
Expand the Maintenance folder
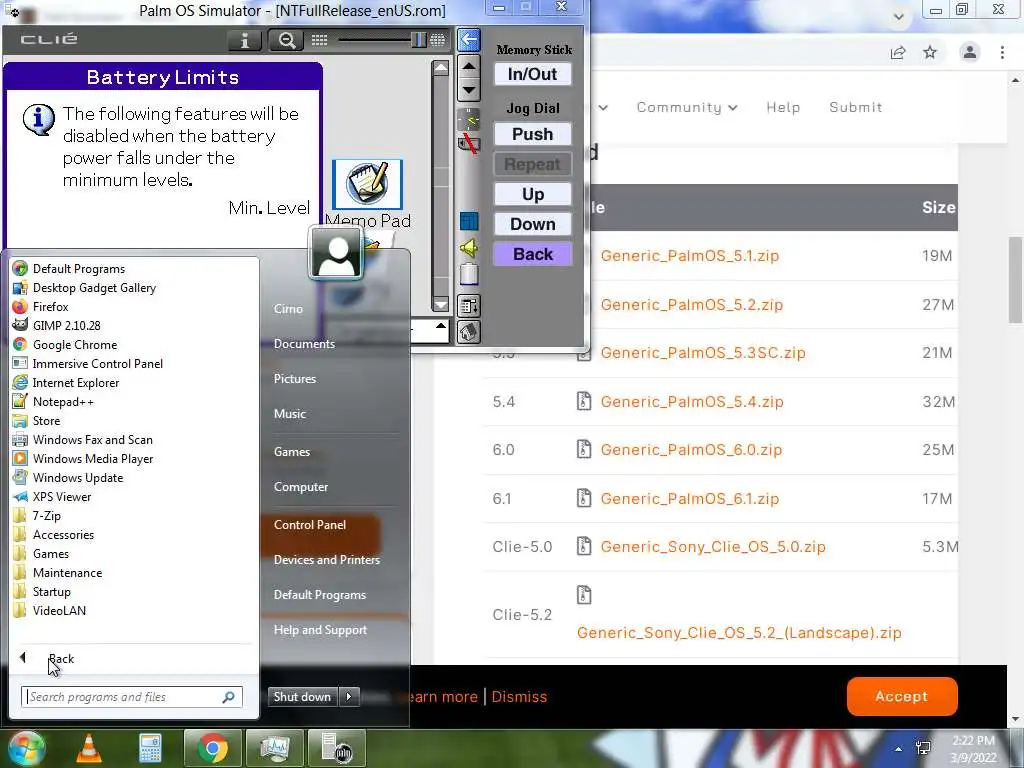(67, 572)
